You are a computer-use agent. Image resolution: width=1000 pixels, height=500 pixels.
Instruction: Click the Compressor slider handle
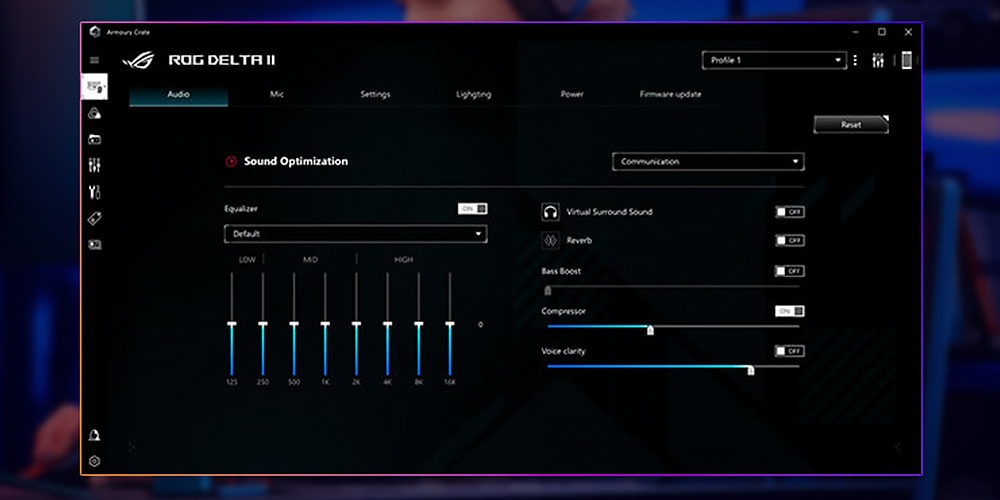tap(650, 330)
